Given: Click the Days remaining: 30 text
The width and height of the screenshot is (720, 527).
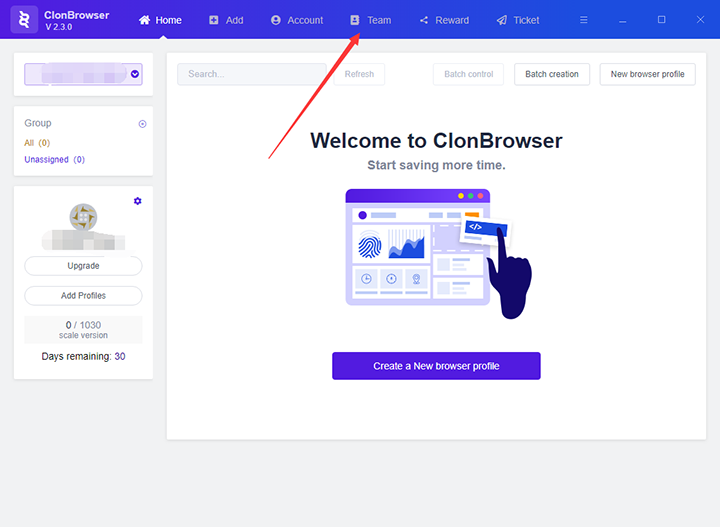Looking at the screenshot, I should pos(83,356).
